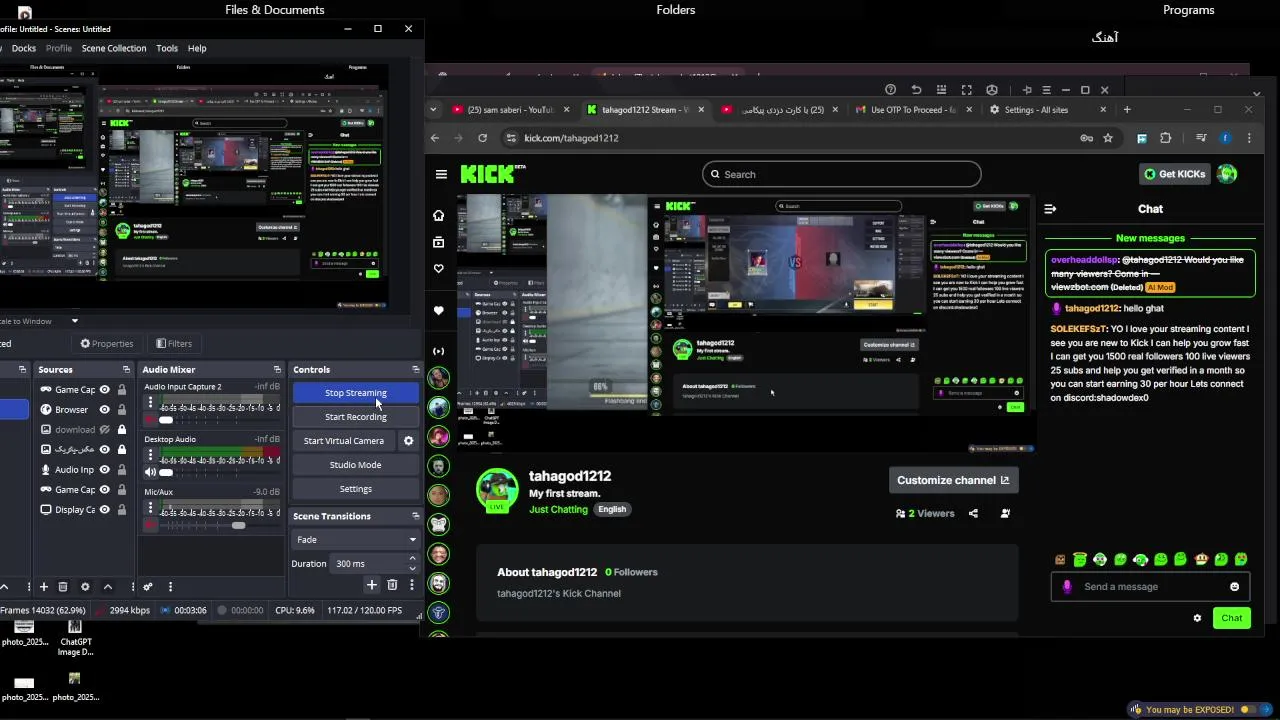1280x720 pixels.
Task: Click Get KICKs button
Action: coord(1174,174)
